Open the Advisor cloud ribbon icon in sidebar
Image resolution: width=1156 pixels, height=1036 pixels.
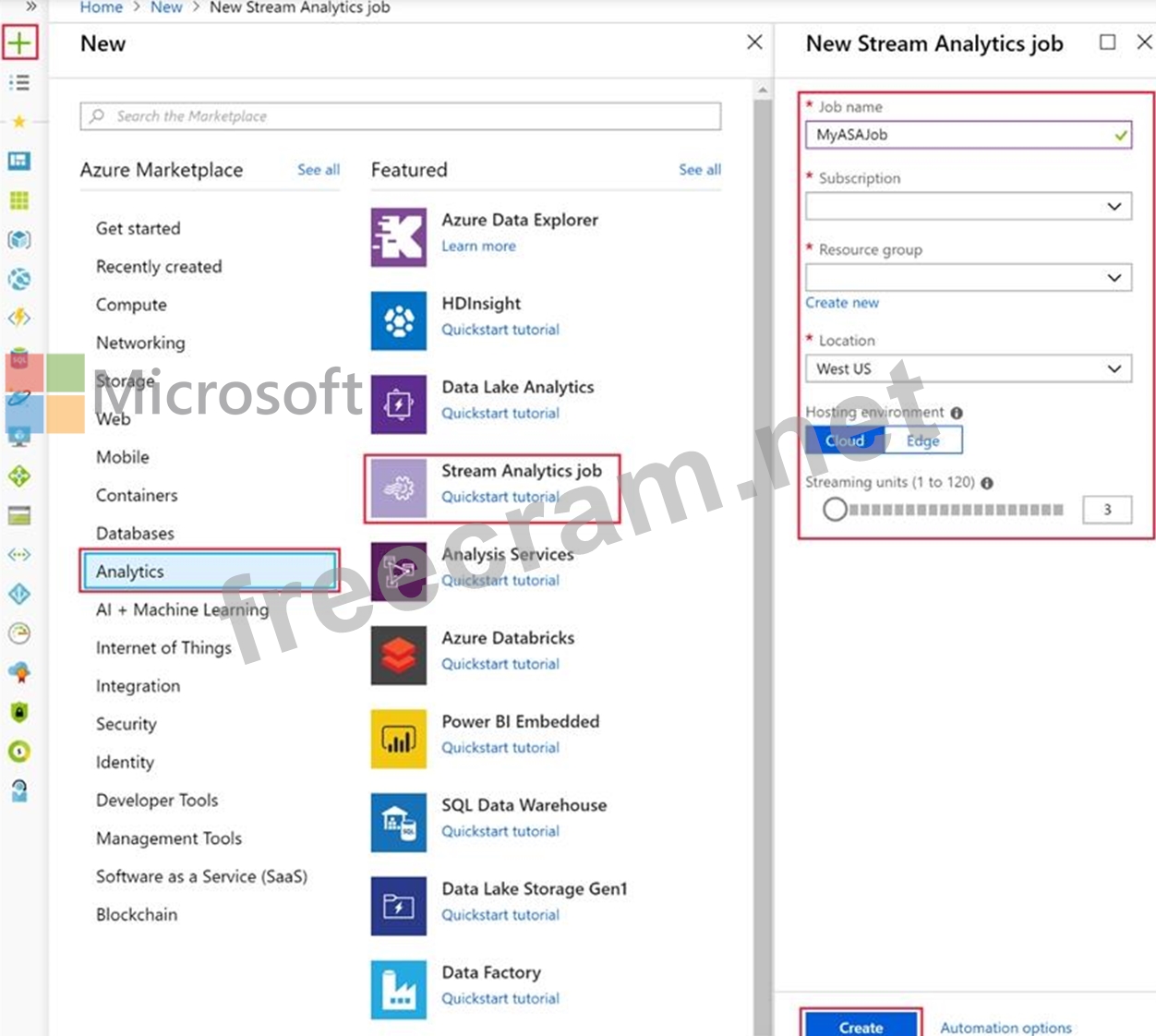coord(19,672)
